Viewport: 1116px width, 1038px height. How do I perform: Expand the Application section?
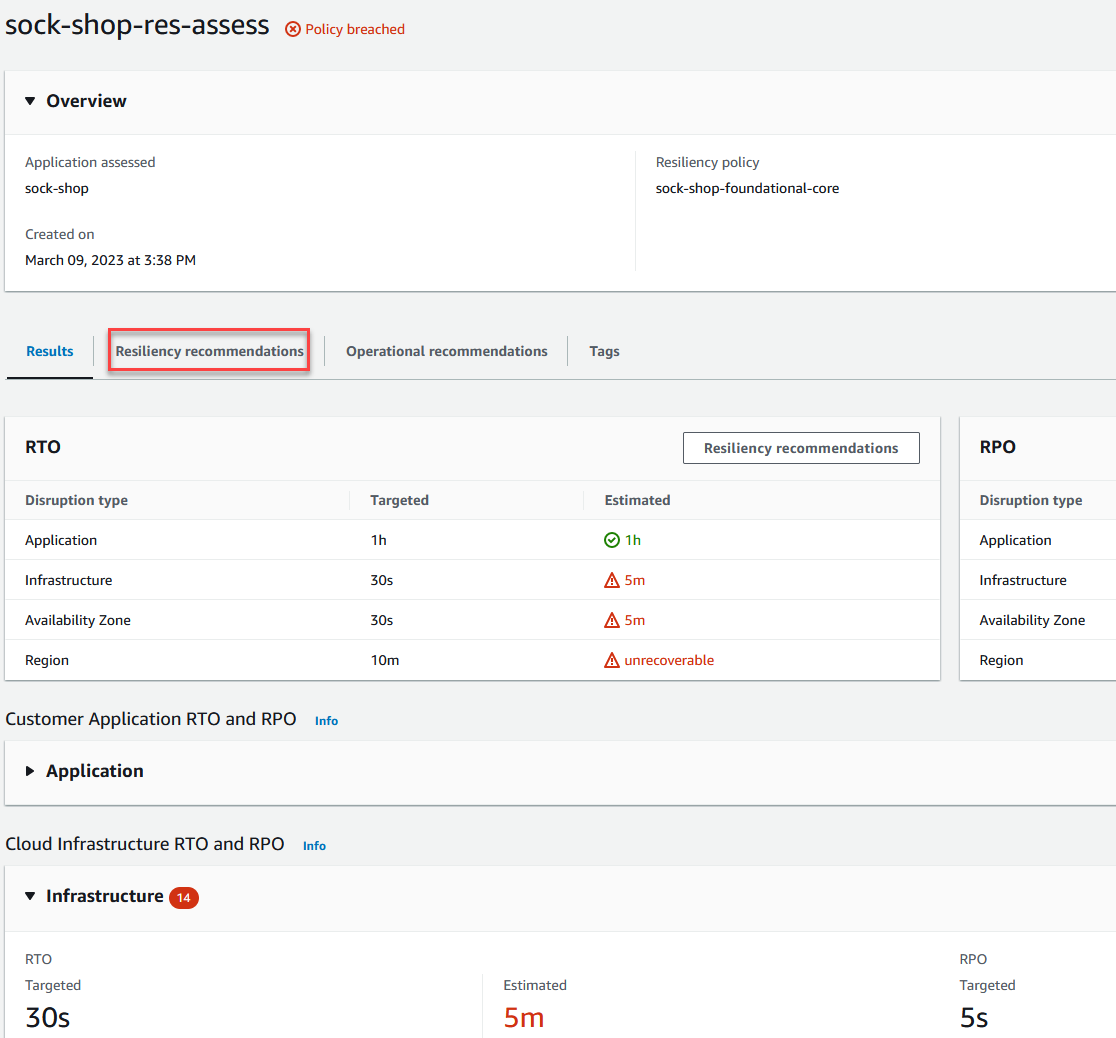point(30,771)
